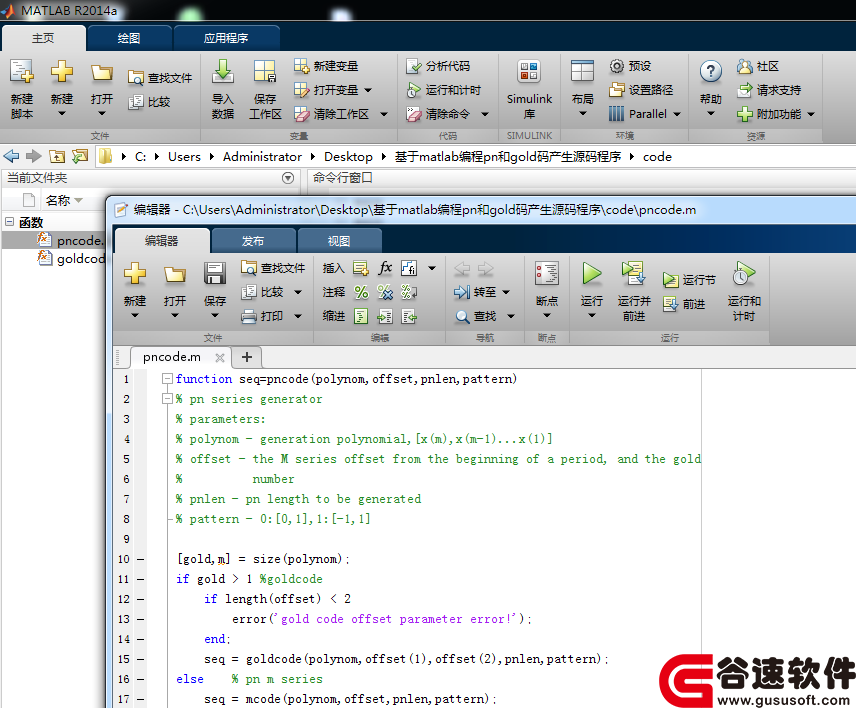Switch to the editor's 编辑器 tab
The height and width of the screenshot is (708, 856).
162,241
